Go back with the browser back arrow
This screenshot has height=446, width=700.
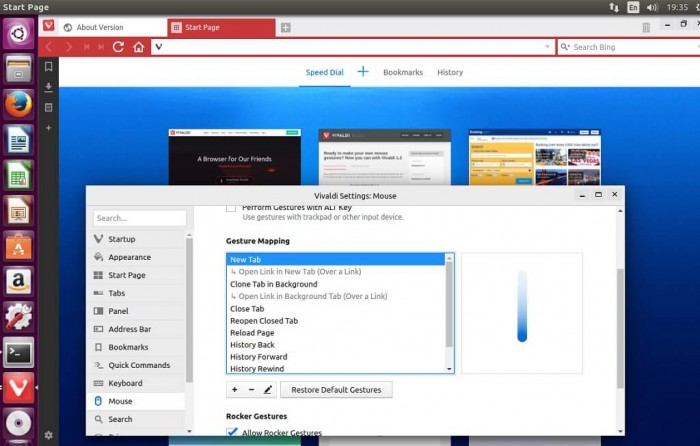(49, 47)
